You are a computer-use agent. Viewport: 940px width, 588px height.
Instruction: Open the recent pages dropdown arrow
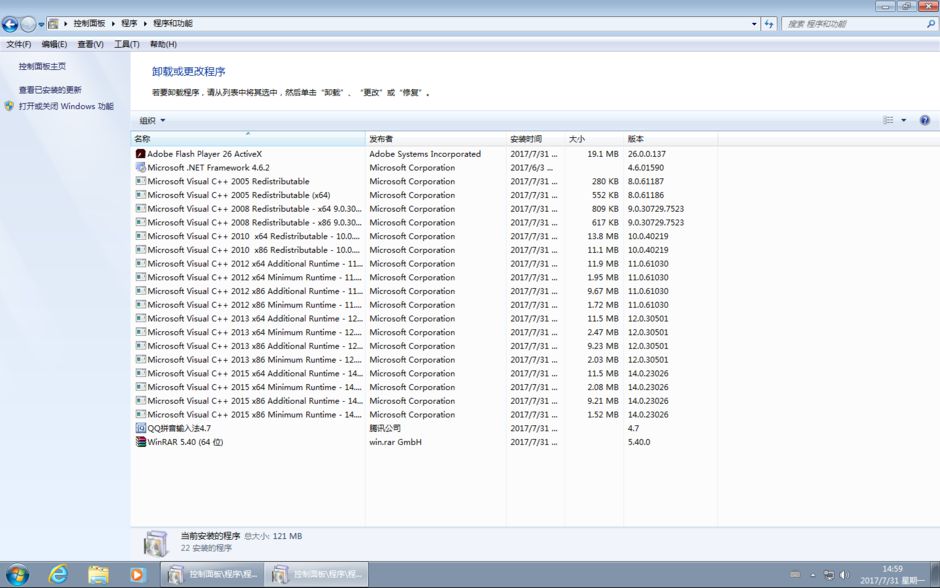[x=41, y=25]
